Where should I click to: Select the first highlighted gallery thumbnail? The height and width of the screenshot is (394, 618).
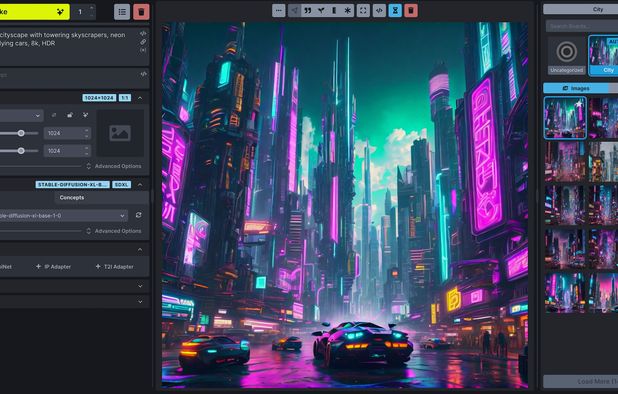click(x=565, y=118)
